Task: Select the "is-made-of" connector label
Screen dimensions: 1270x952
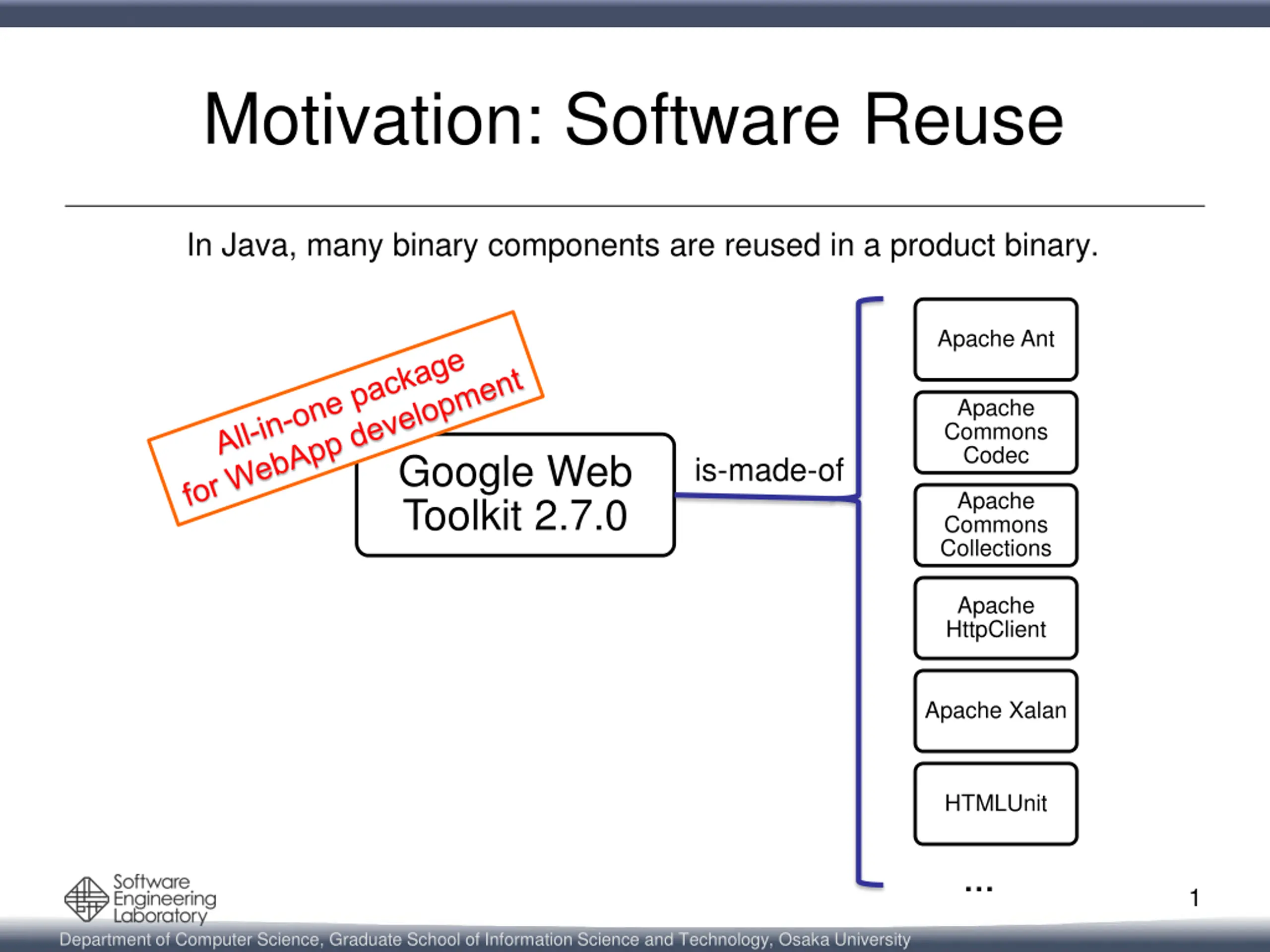Action: pyautogui.click(x=769, y=470)
